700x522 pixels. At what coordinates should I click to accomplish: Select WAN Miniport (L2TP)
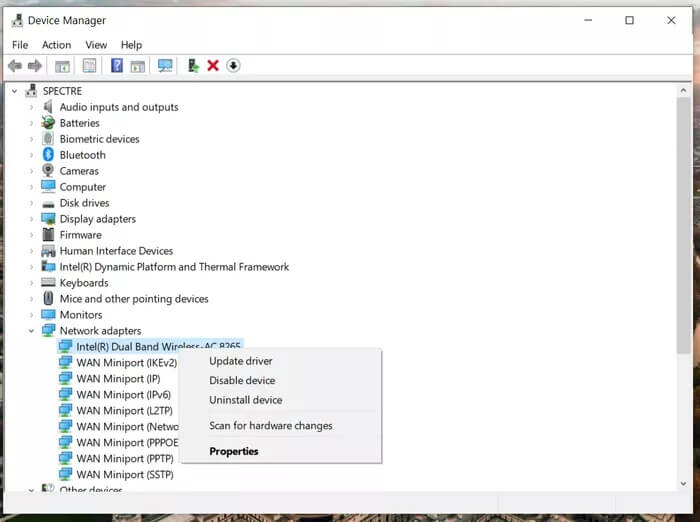click(125, 410)
